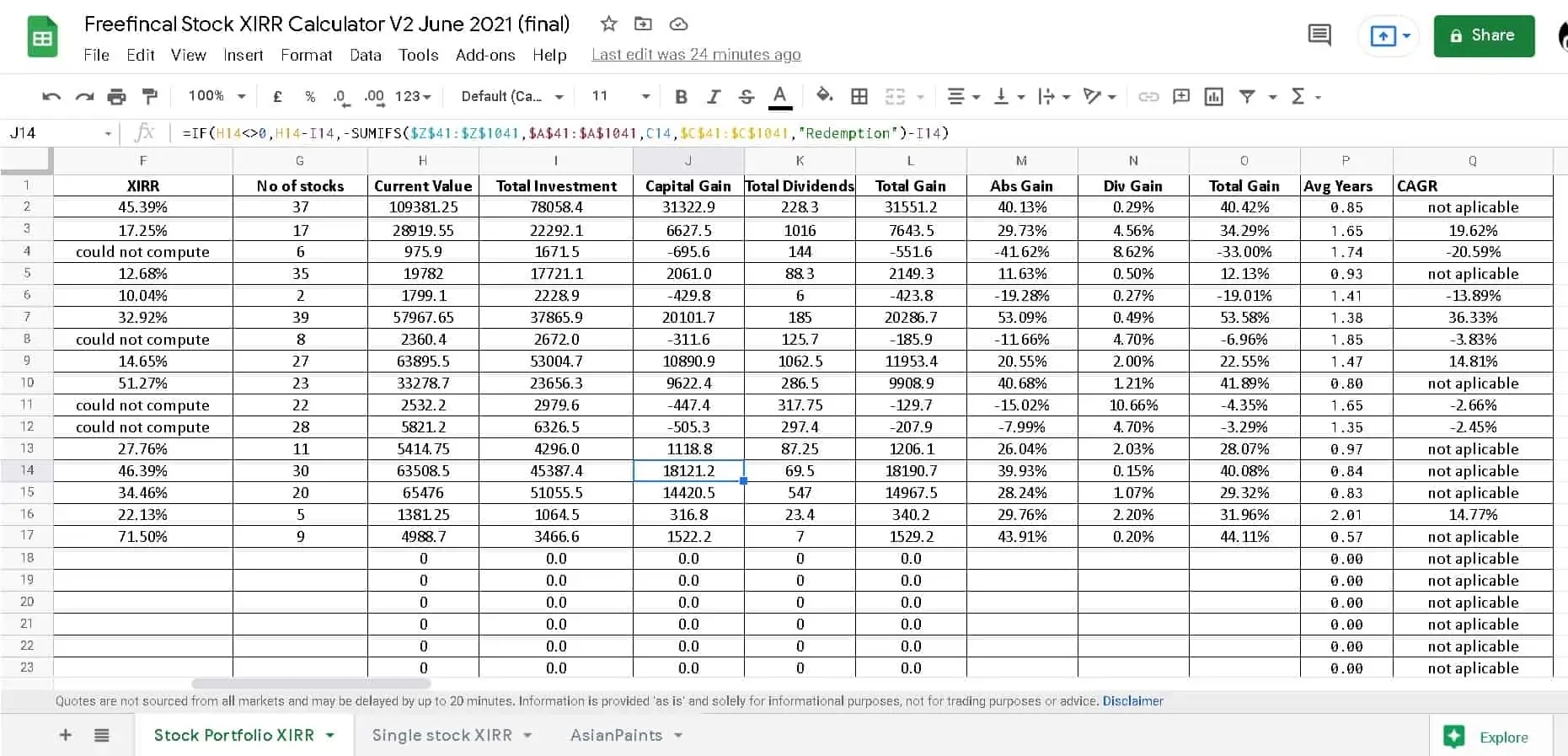Open the All sheets list icon
The height and width of the screenshot is (756, 1568).
[101, 735]
